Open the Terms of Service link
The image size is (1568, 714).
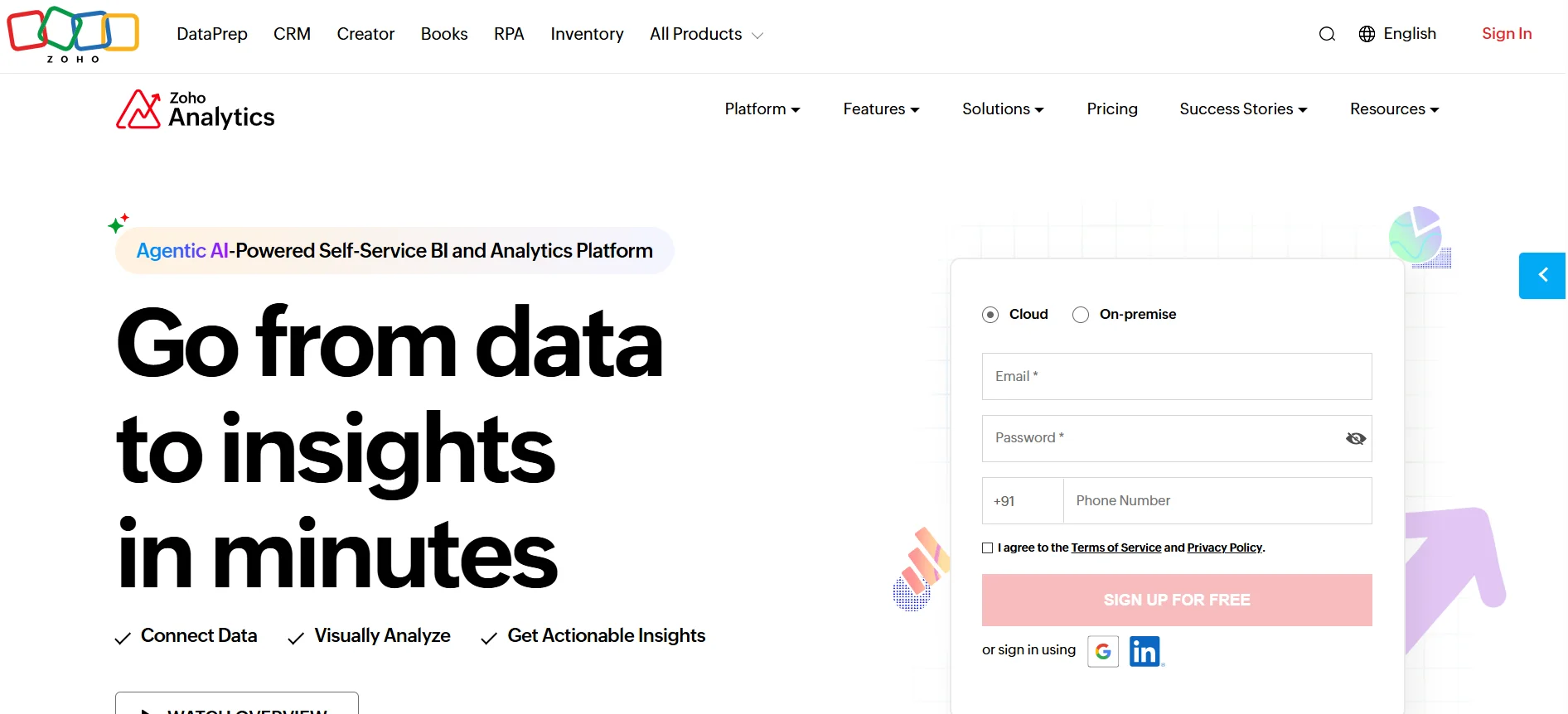click(1116, 548)
